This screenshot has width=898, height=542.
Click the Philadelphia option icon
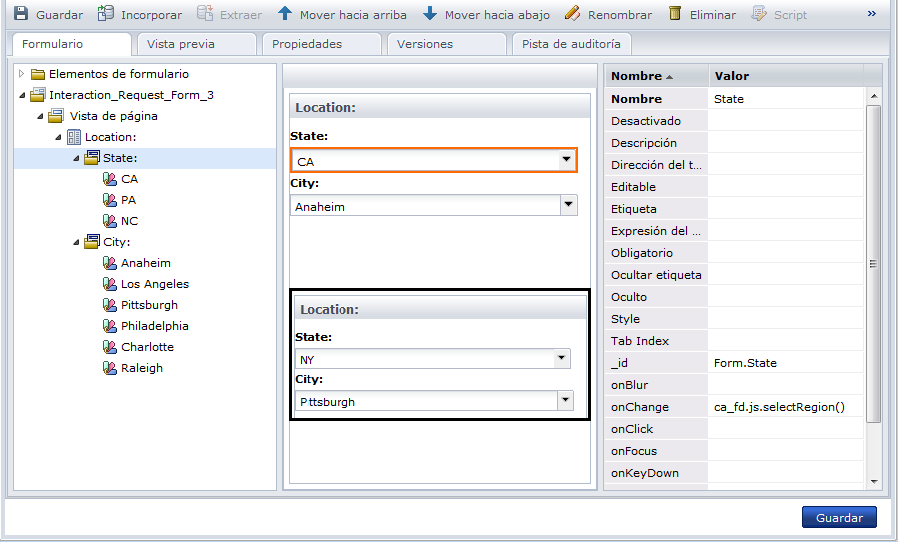110,326
